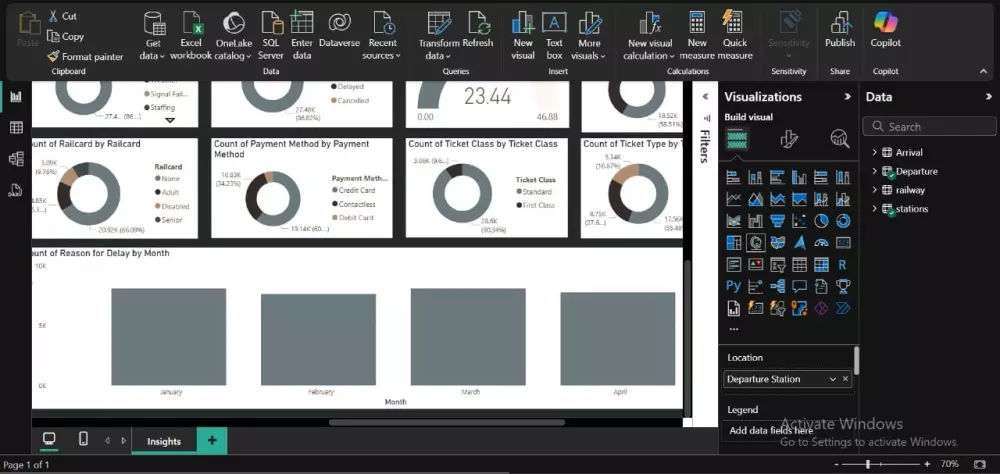Open DAX query view in left sidebar

click(16, 189)
